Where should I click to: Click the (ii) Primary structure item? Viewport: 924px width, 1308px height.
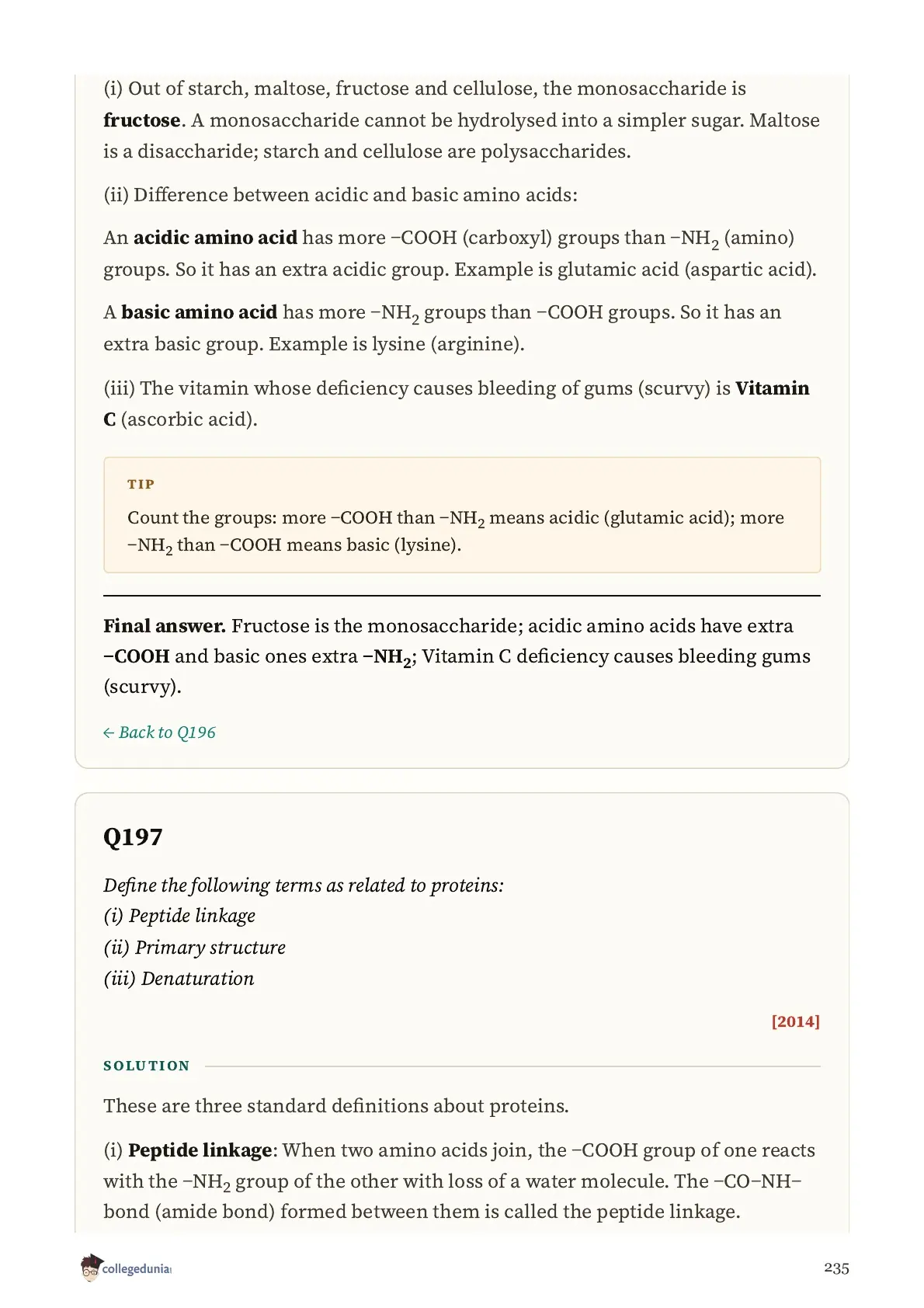coord(195,948)
